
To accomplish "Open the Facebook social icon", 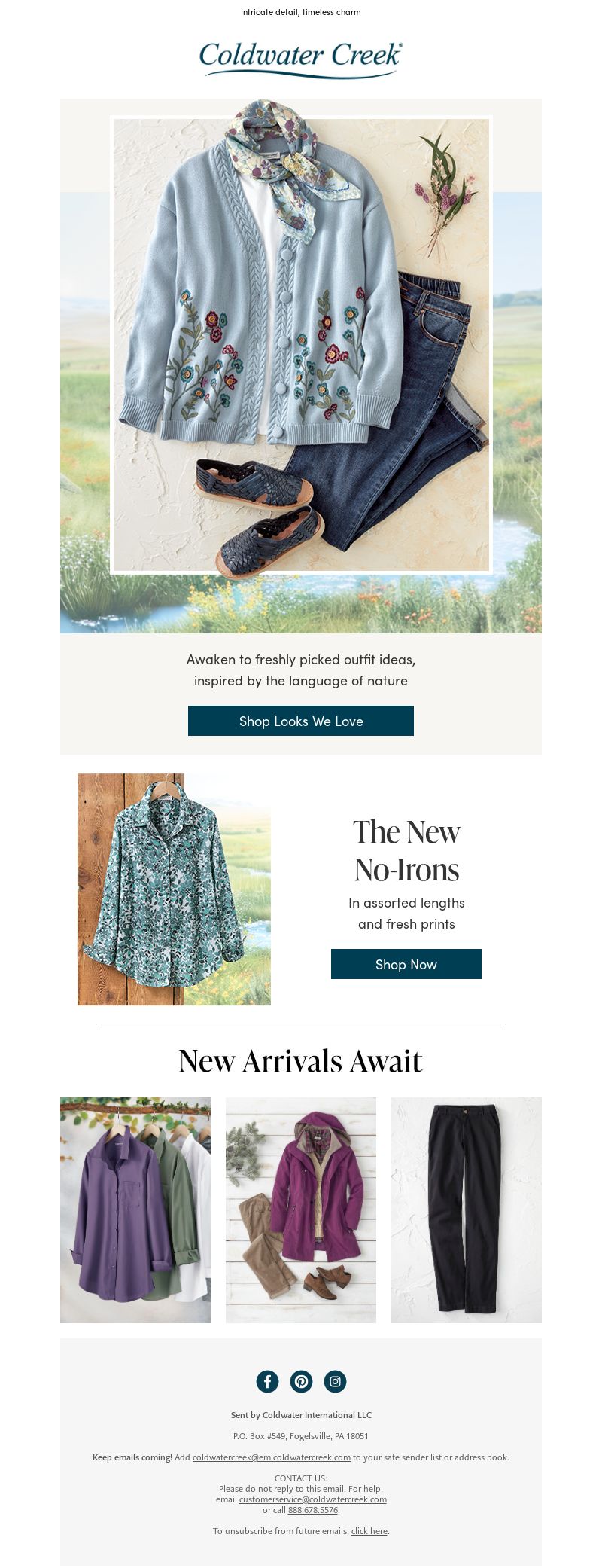I will pyautogui.click(x=267, y=1381).
